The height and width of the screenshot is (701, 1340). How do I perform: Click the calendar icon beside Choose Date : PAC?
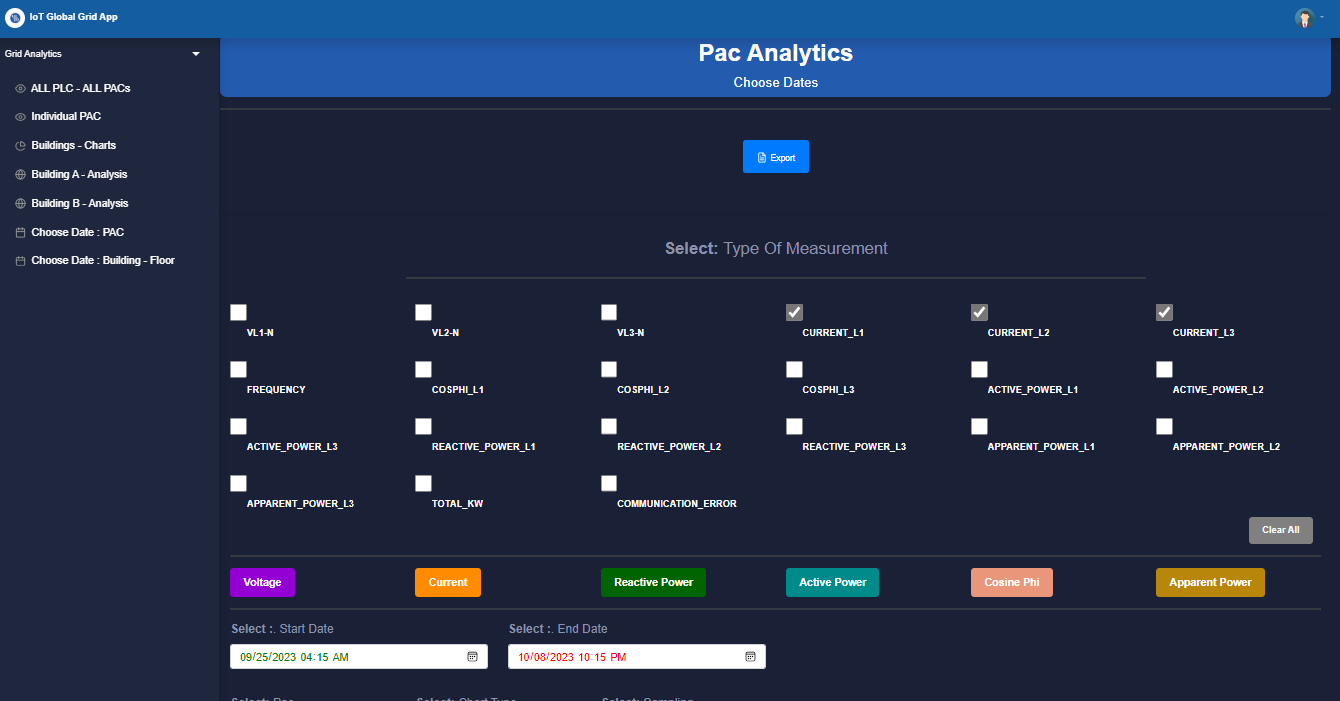coord(20,233)
